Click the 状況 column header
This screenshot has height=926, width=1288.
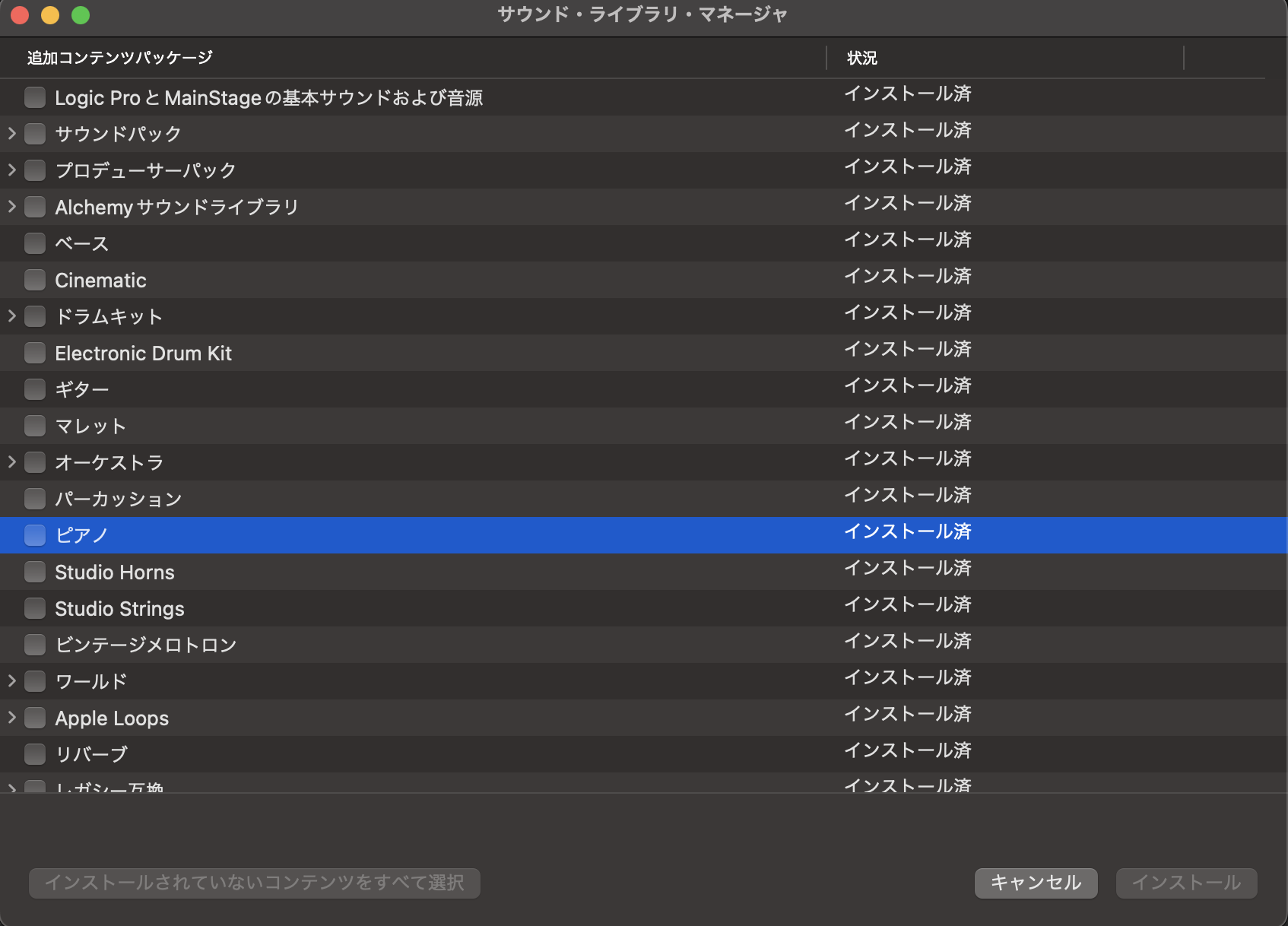click(862, 58)
